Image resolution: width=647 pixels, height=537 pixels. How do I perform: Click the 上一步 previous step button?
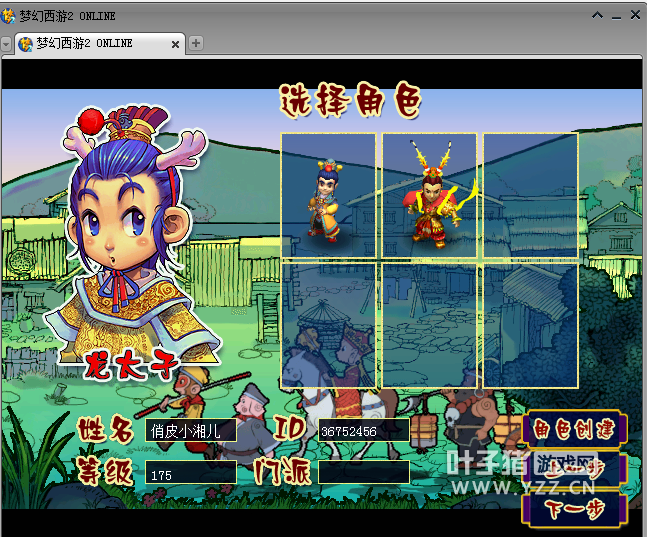pyautogui.click(x=574, y=469)
